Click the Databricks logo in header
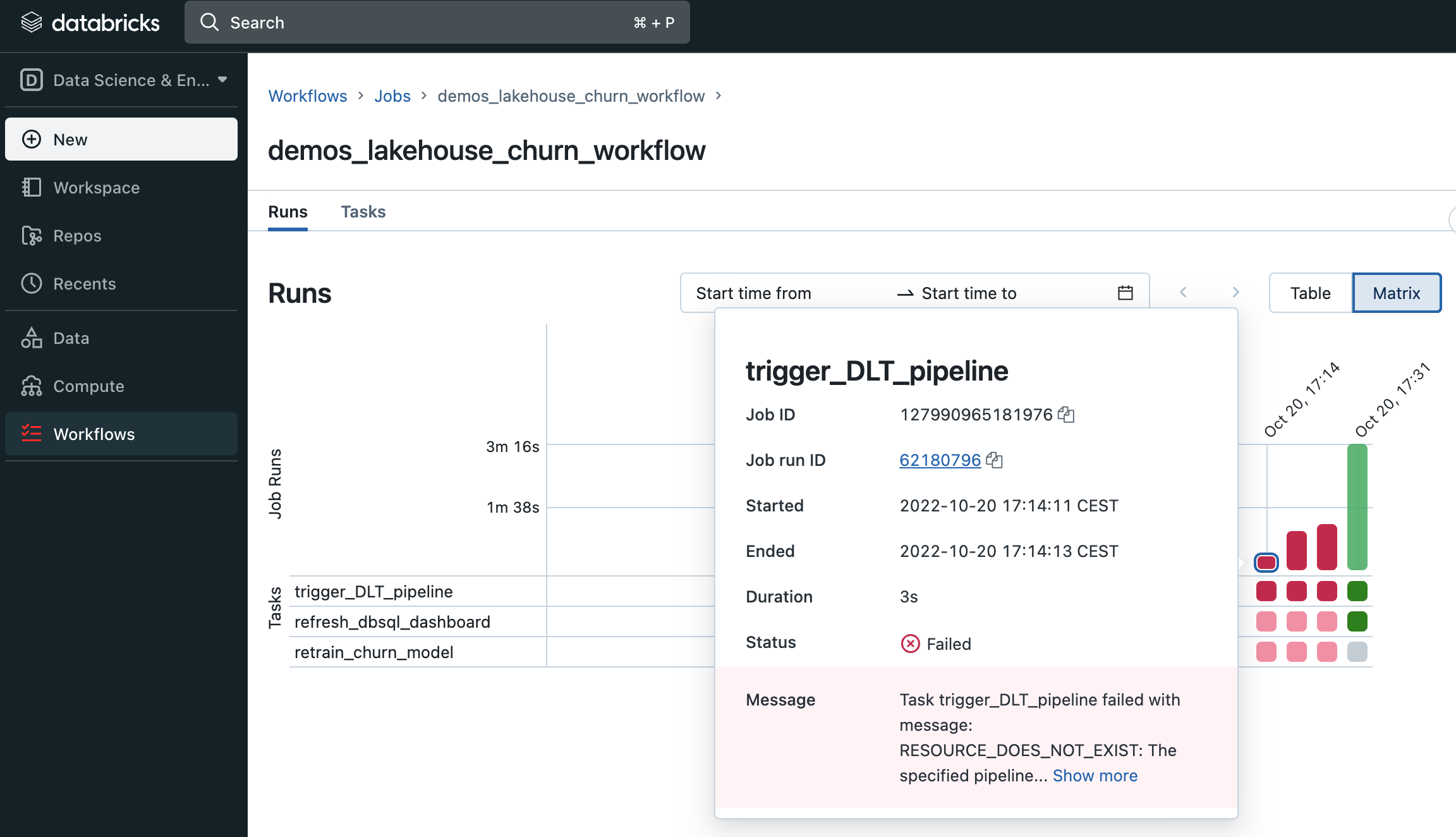This screenshot has width=1456, height=837. (90, 23)
